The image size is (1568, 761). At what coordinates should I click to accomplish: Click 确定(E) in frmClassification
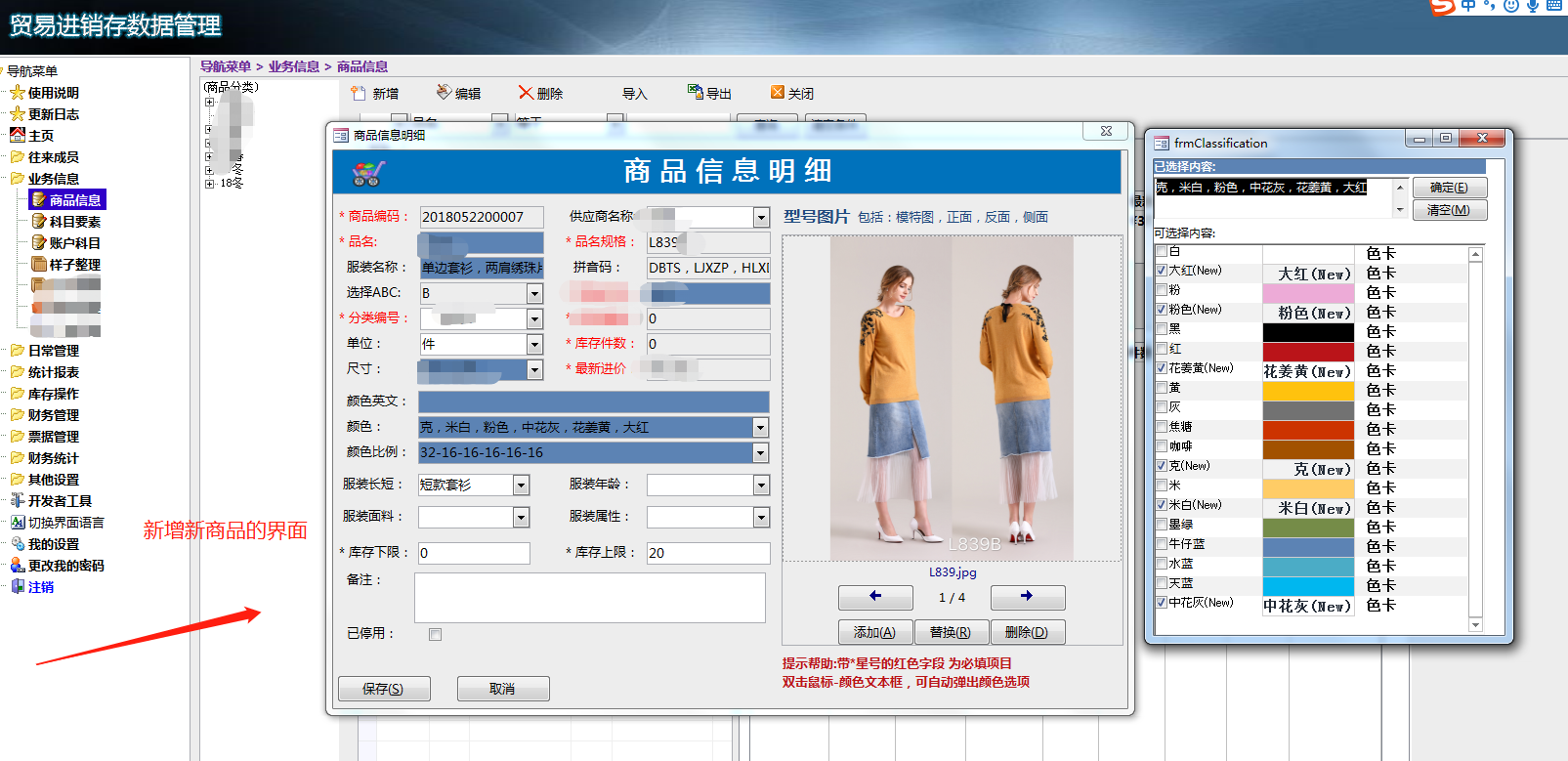tap(1449, 188)
